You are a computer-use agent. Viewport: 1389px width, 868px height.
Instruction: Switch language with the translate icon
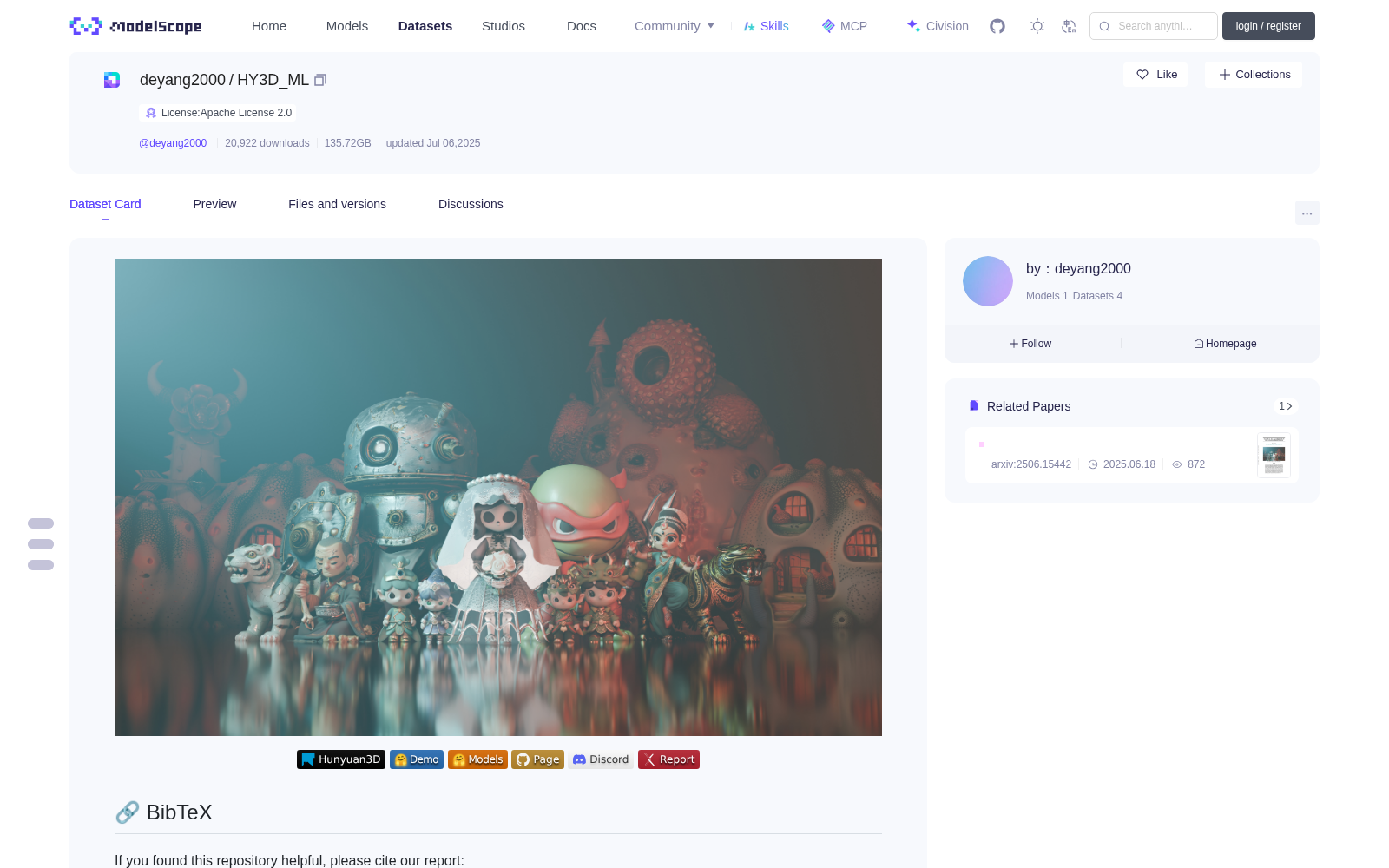click(x=1069, y=26)
